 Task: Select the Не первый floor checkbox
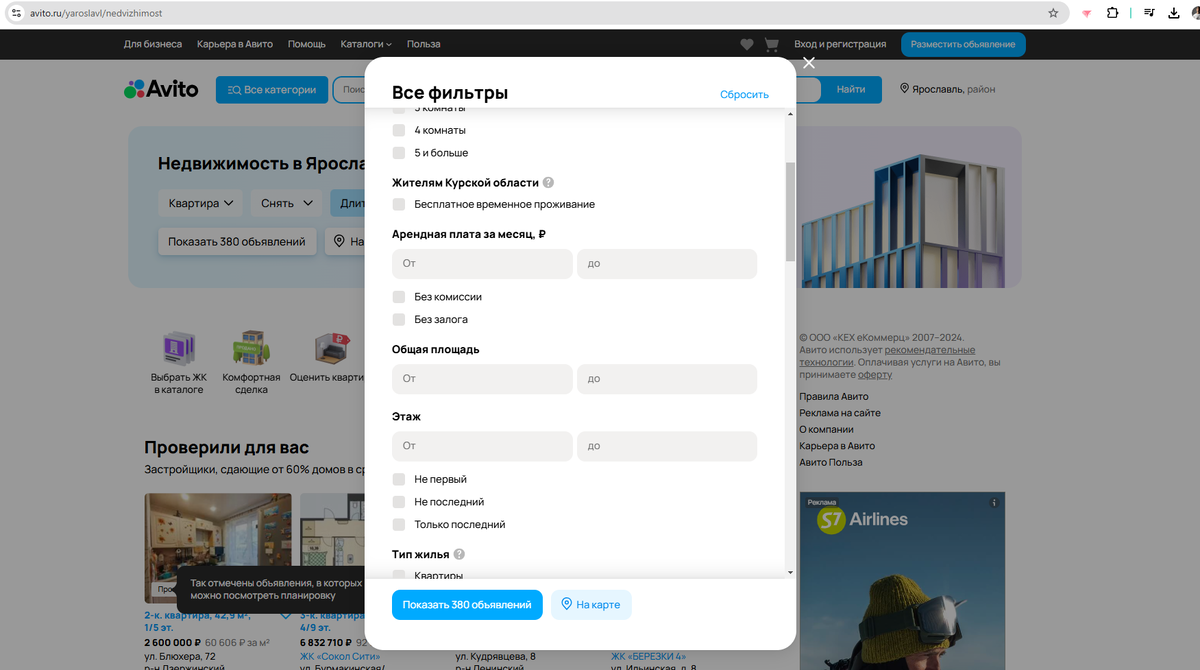coord(399,479)
